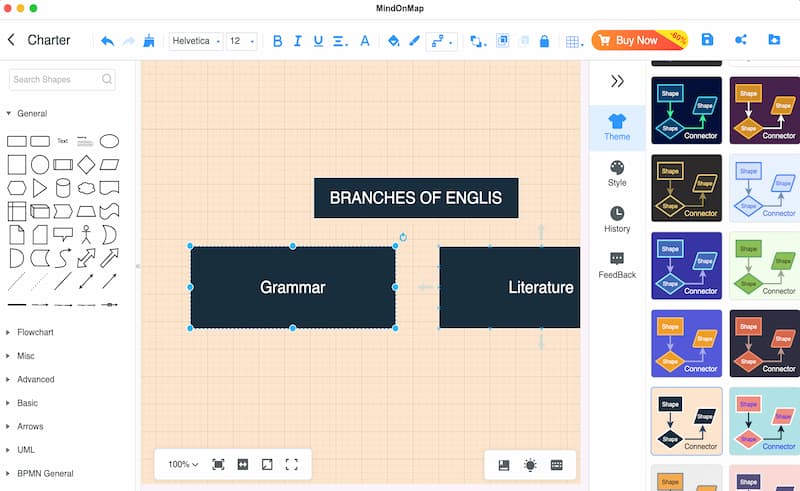Share the diagram

pos(741,40)
